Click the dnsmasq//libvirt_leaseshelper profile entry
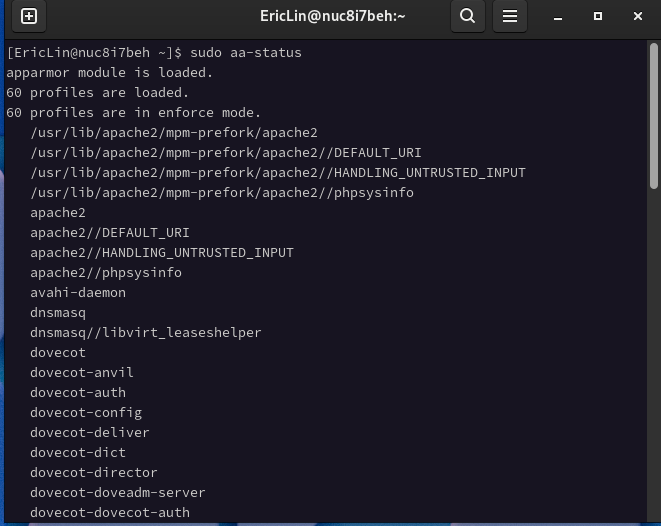This screenshot has width=661, height=526. (145, 332)
